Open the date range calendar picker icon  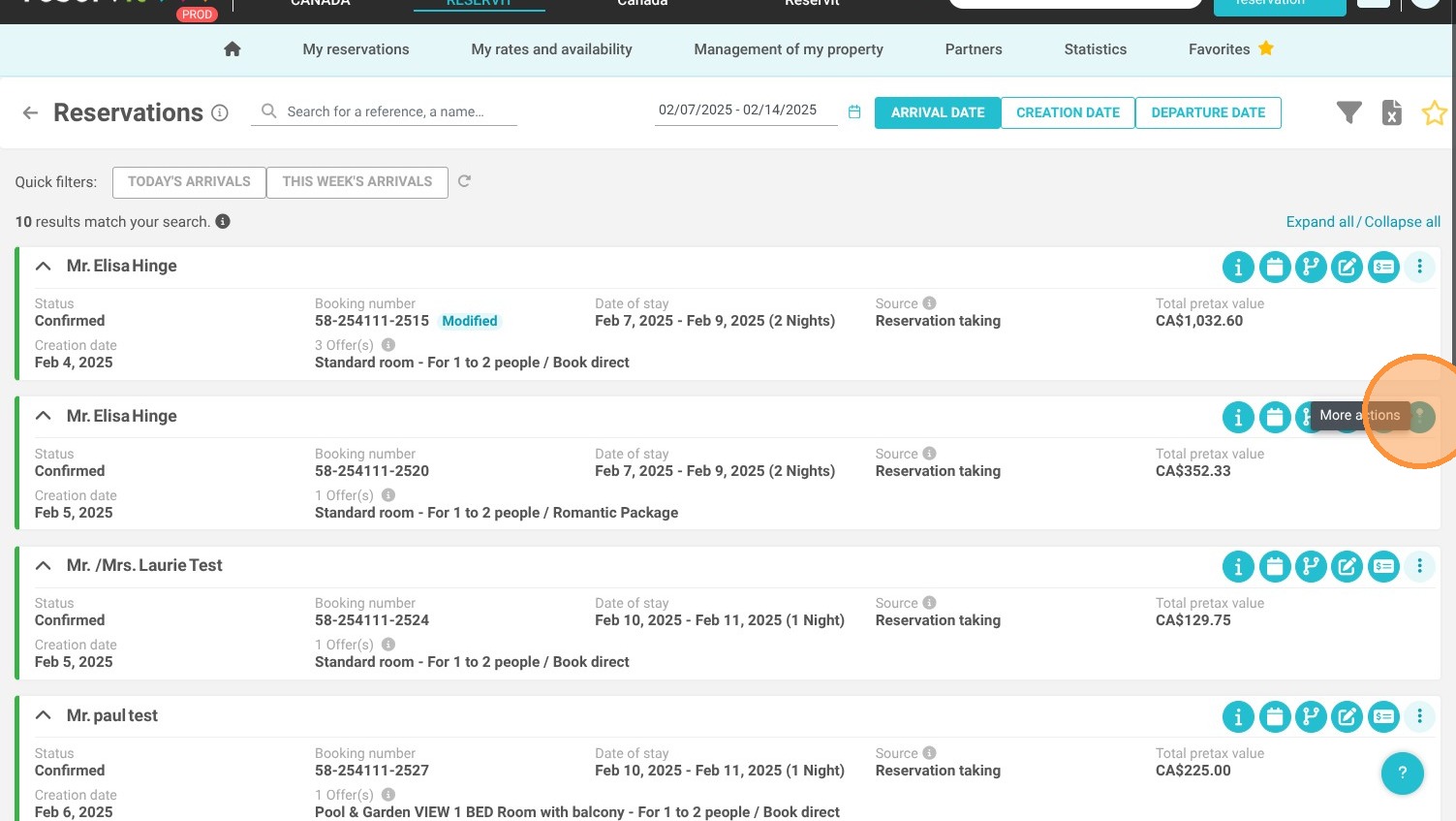pos(854,111)
